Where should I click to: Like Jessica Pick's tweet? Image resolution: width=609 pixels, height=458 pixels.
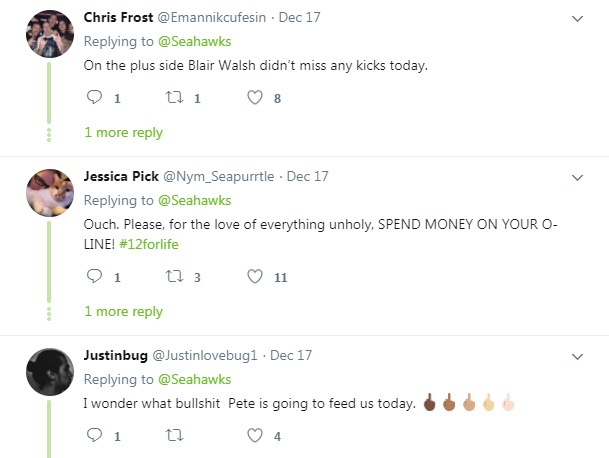[x=255, y=277]
